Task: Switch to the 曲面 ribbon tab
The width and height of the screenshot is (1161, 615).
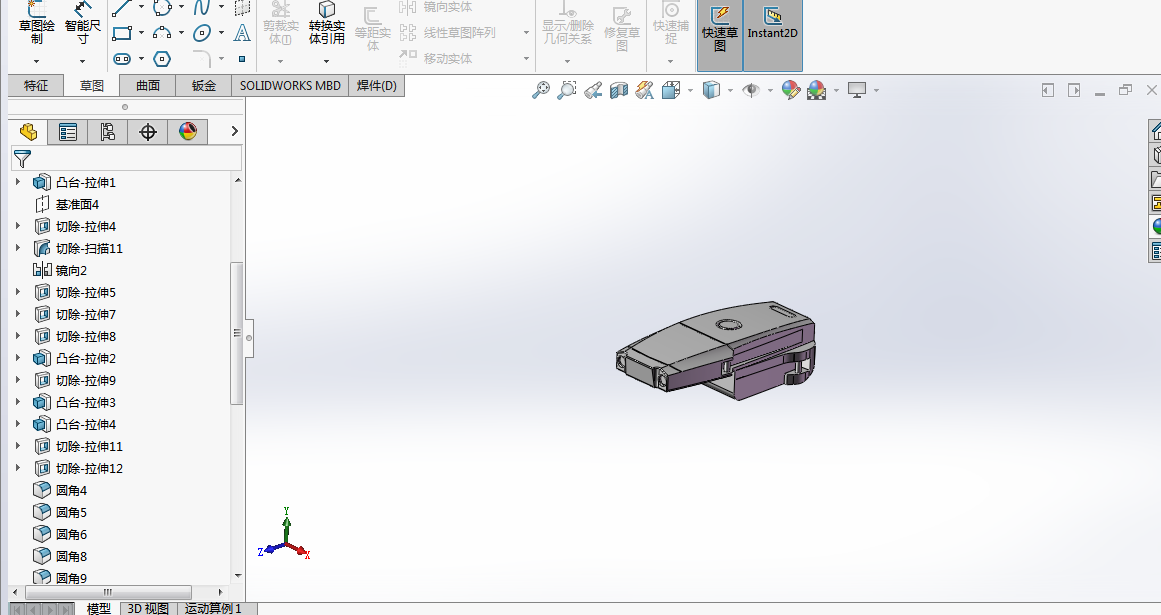Action: point(148,86)
